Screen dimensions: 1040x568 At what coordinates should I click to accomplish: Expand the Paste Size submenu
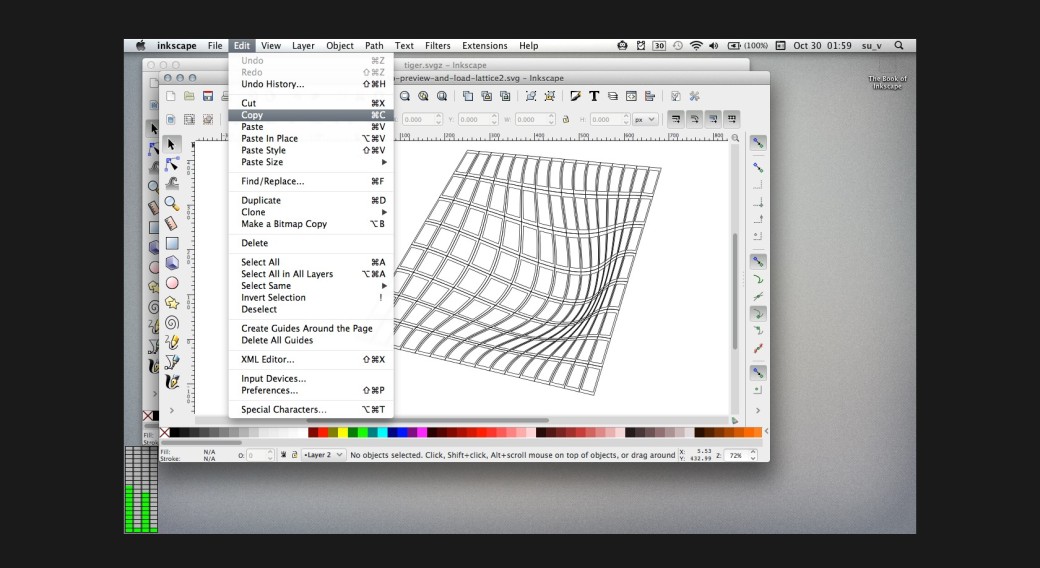click(x=310, y=162)
